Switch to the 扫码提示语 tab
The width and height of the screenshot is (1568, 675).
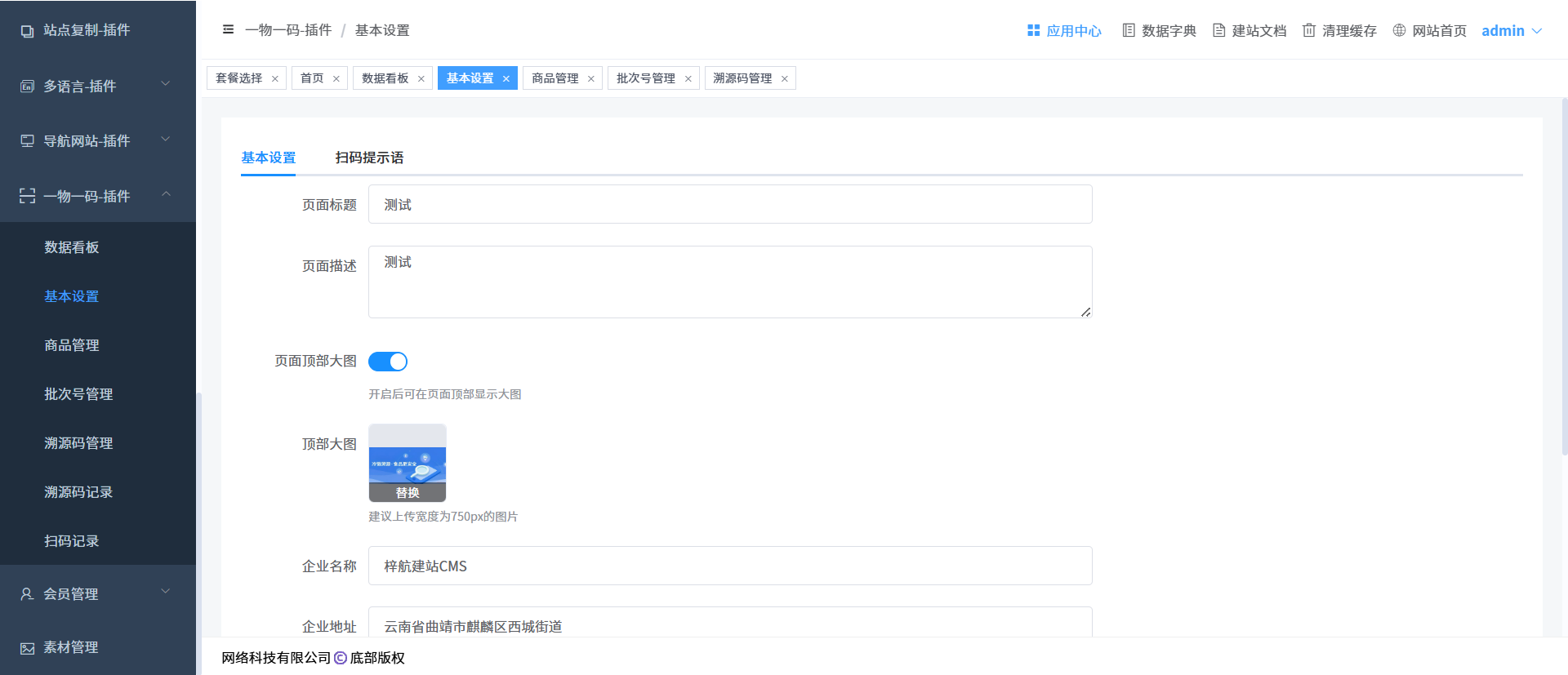pyautogui.click(x=369, y=158)
